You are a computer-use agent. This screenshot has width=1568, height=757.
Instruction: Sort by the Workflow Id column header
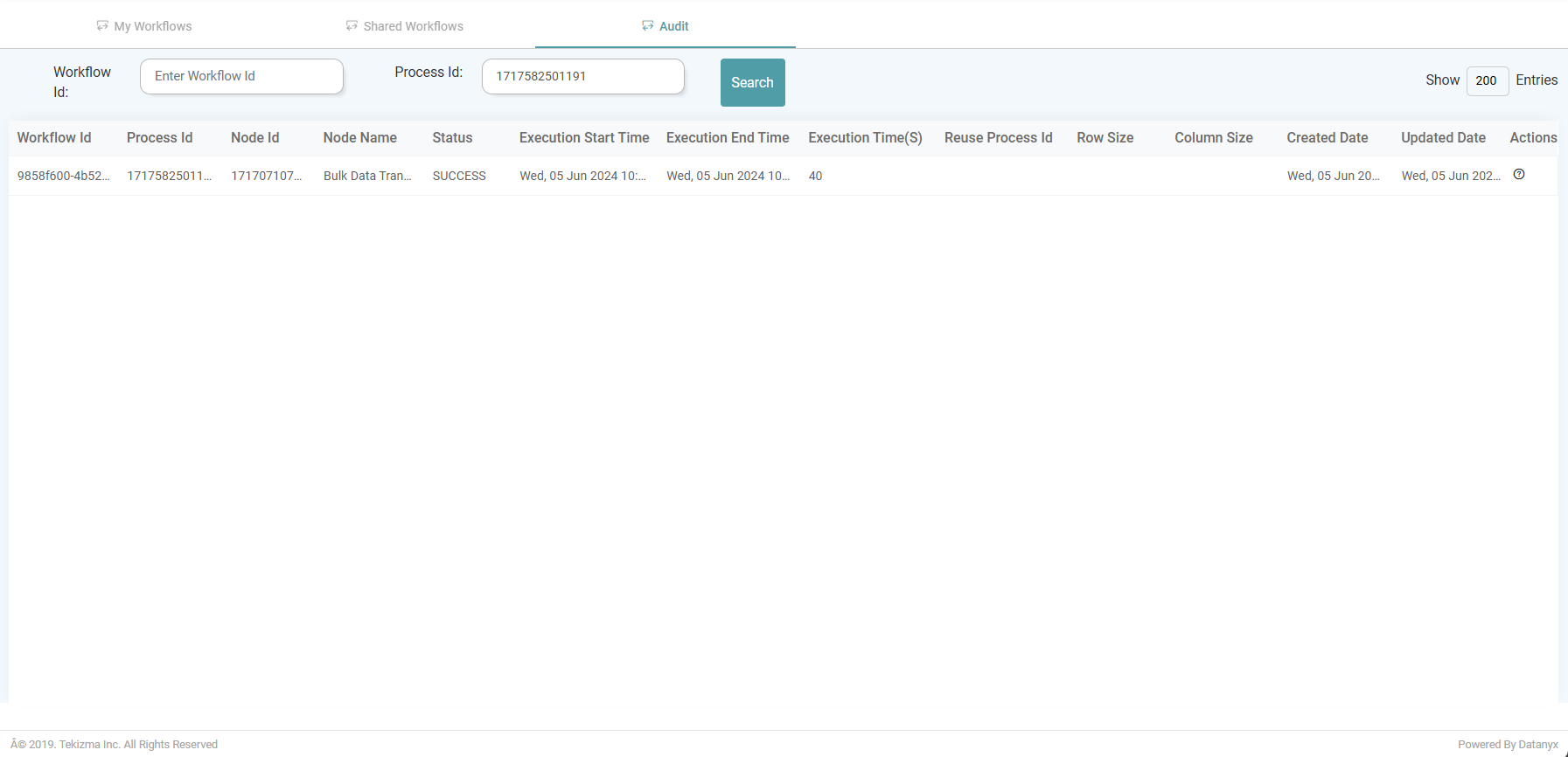54,138
